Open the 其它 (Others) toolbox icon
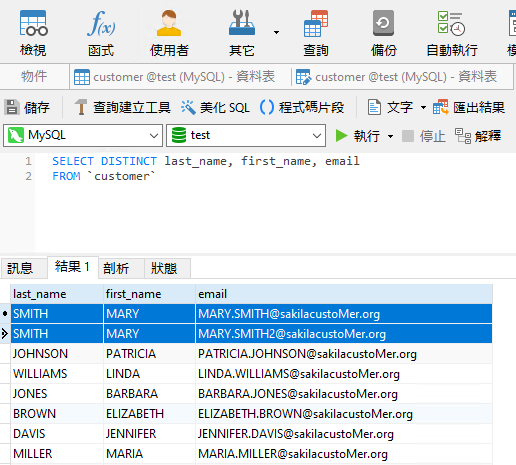Screen dimensions: 516x465 pyautogui.click(x=242, y=33)
